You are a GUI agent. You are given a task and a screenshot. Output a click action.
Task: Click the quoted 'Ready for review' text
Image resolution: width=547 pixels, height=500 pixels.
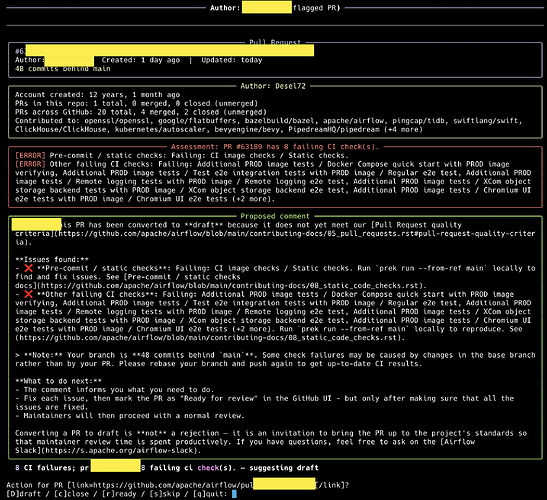point(219,398)
